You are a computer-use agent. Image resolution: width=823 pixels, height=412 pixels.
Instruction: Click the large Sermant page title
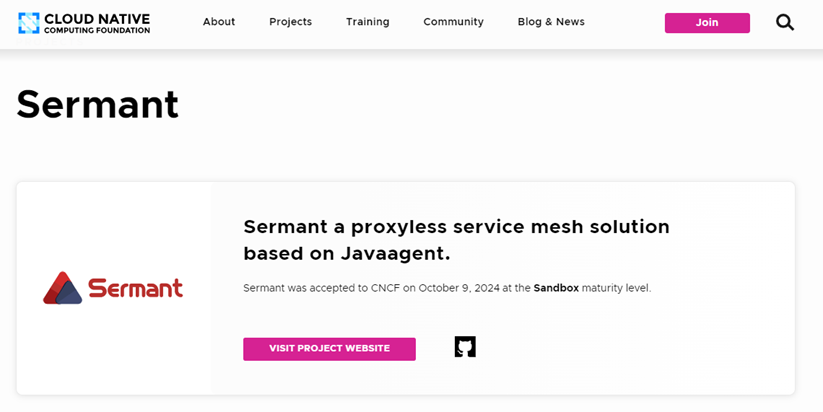(98, 104)
